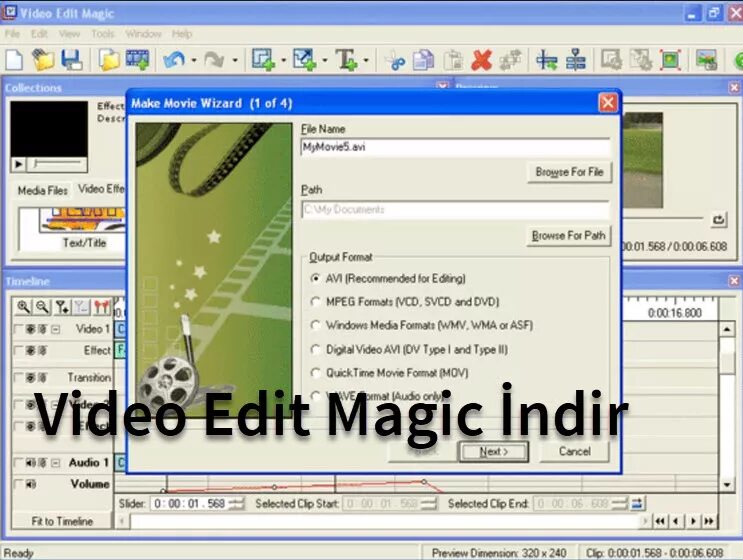Screen dimensions: 743x560
Task: Collapse the Video 1 track
Action: [55, 329]
